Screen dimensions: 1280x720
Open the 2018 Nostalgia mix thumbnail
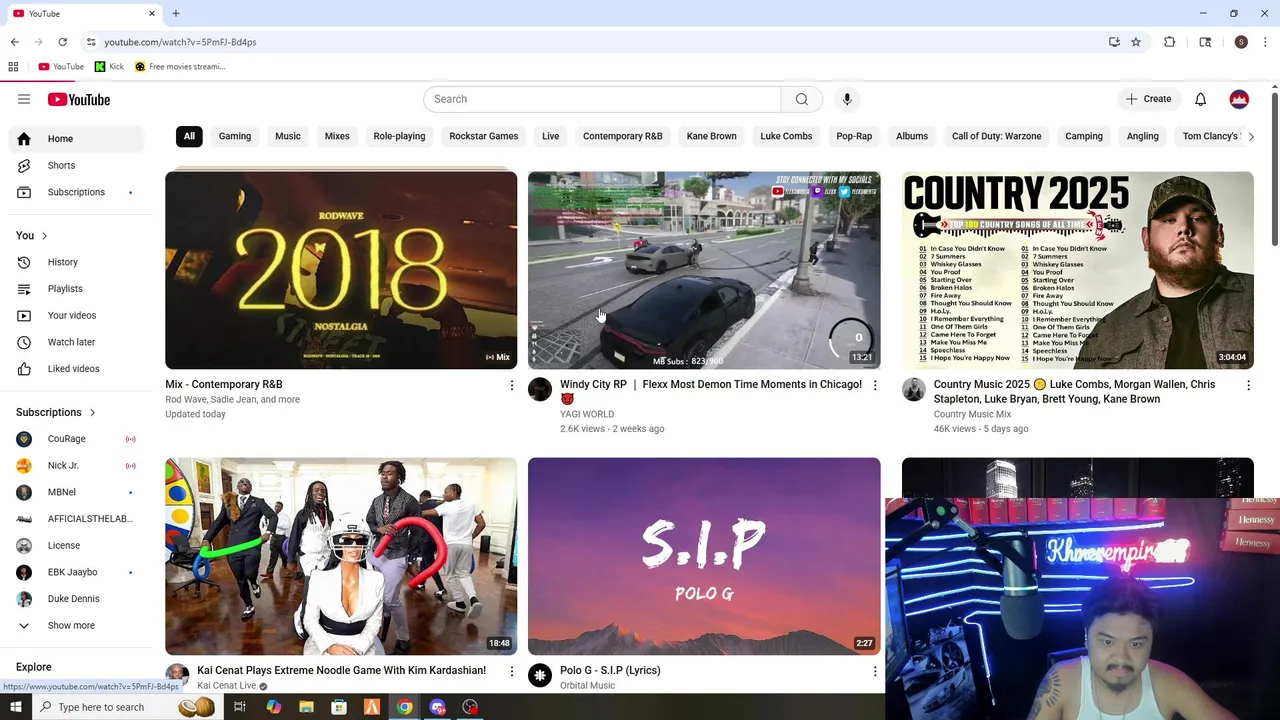[x=341, y=270]
